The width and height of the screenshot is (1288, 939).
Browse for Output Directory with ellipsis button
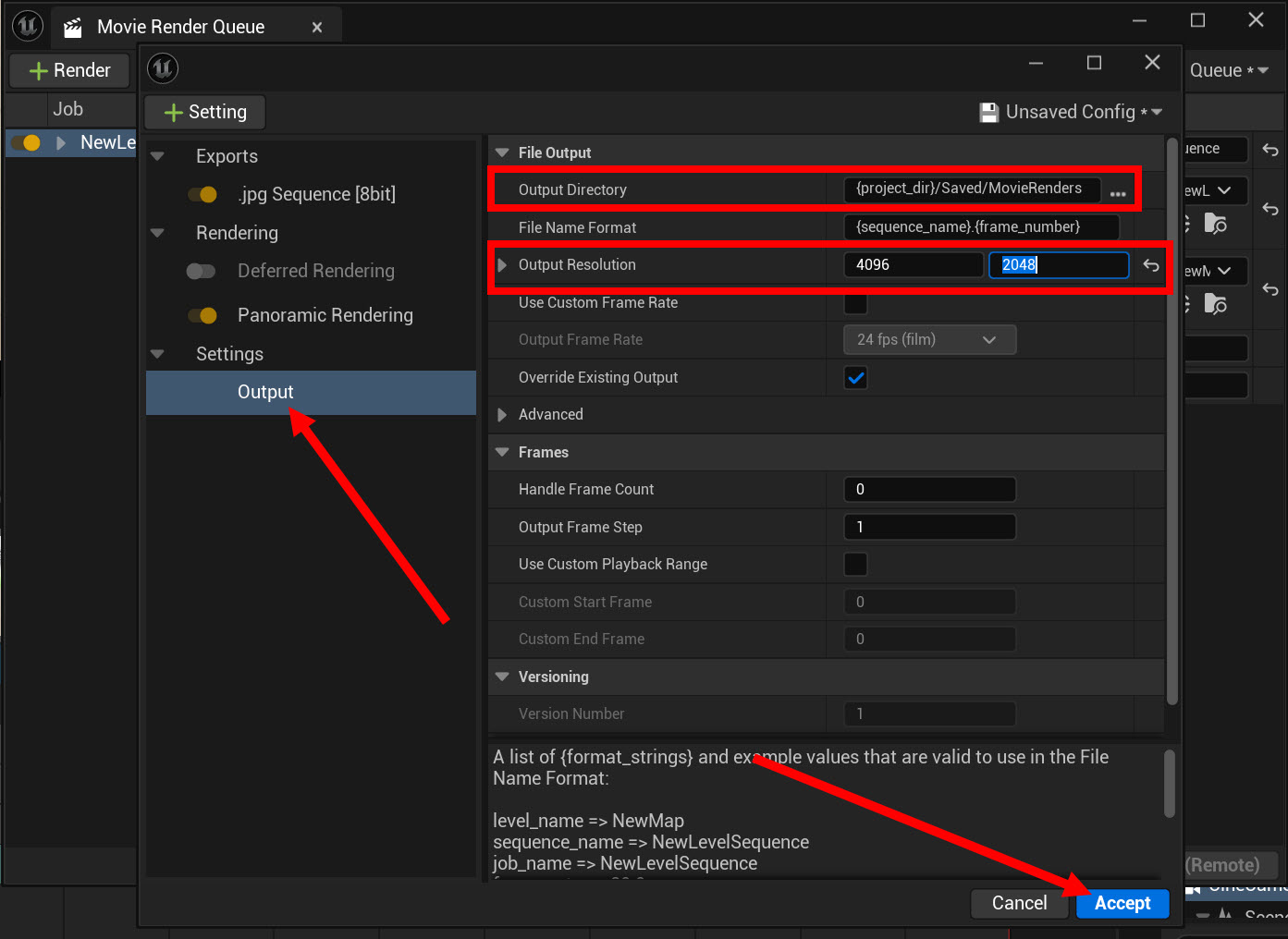[x=1118, y=193]
